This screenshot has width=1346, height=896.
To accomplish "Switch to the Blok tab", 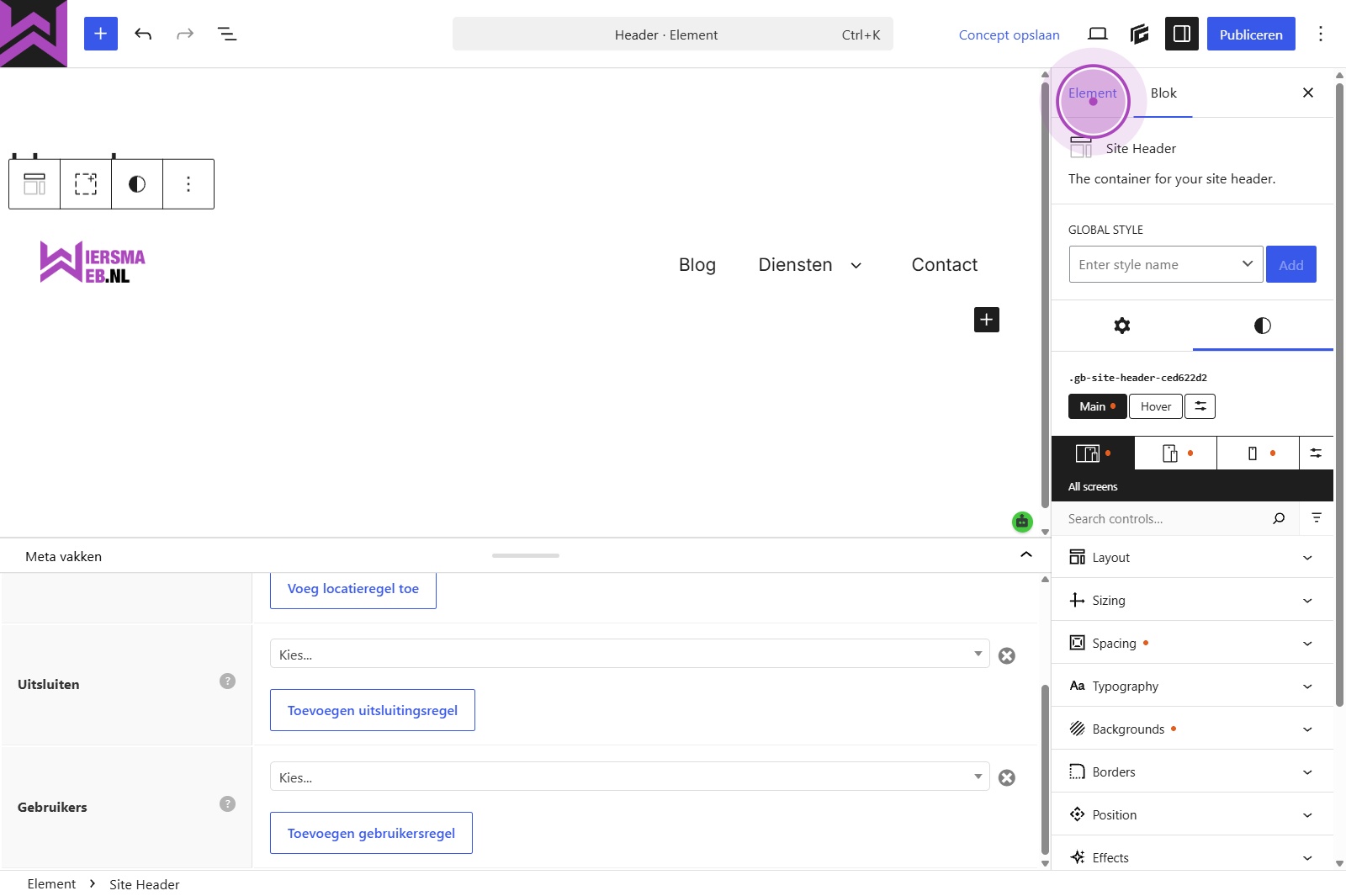I will coord(1163,93).
